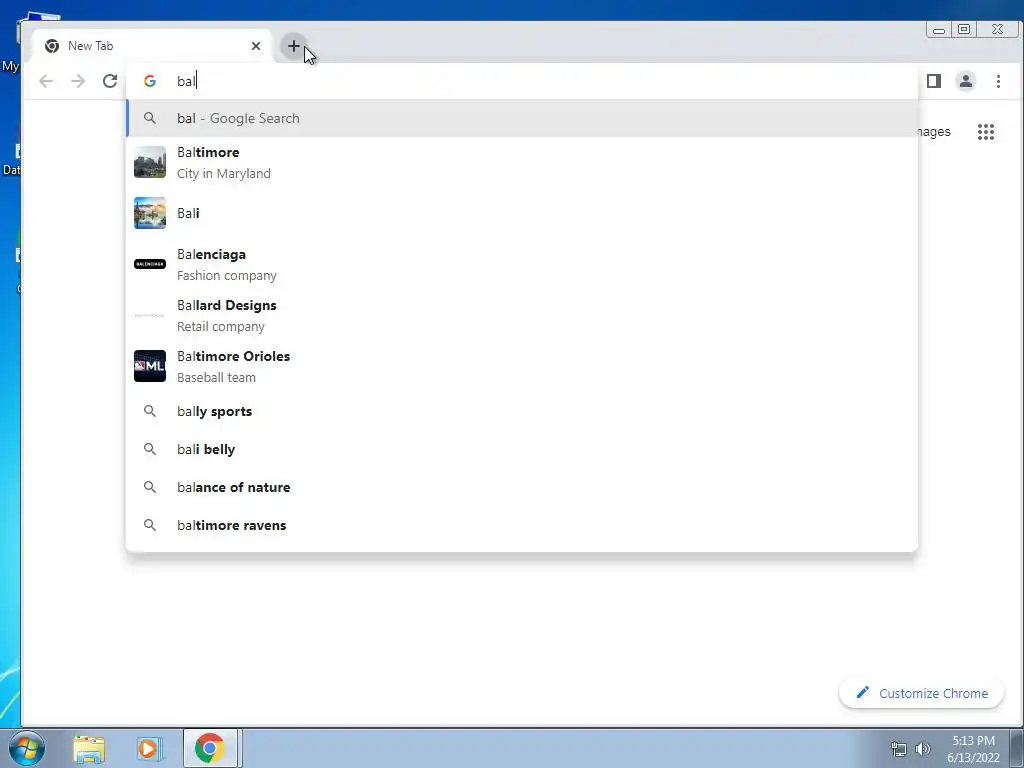1024x768 pixels.
Task: Launch Windows Media Player from taskbar
Action: (x=149, y=748)
